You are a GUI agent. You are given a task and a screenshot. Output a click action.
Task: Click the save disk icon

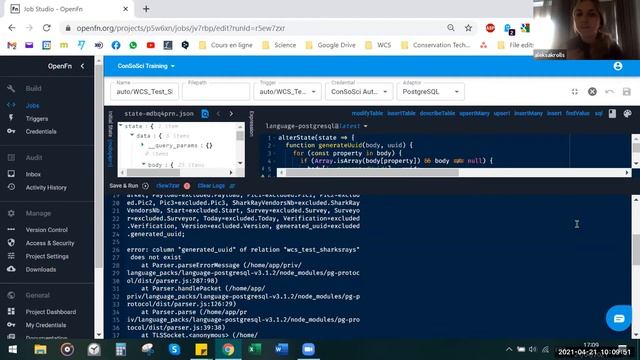(627, 92)
